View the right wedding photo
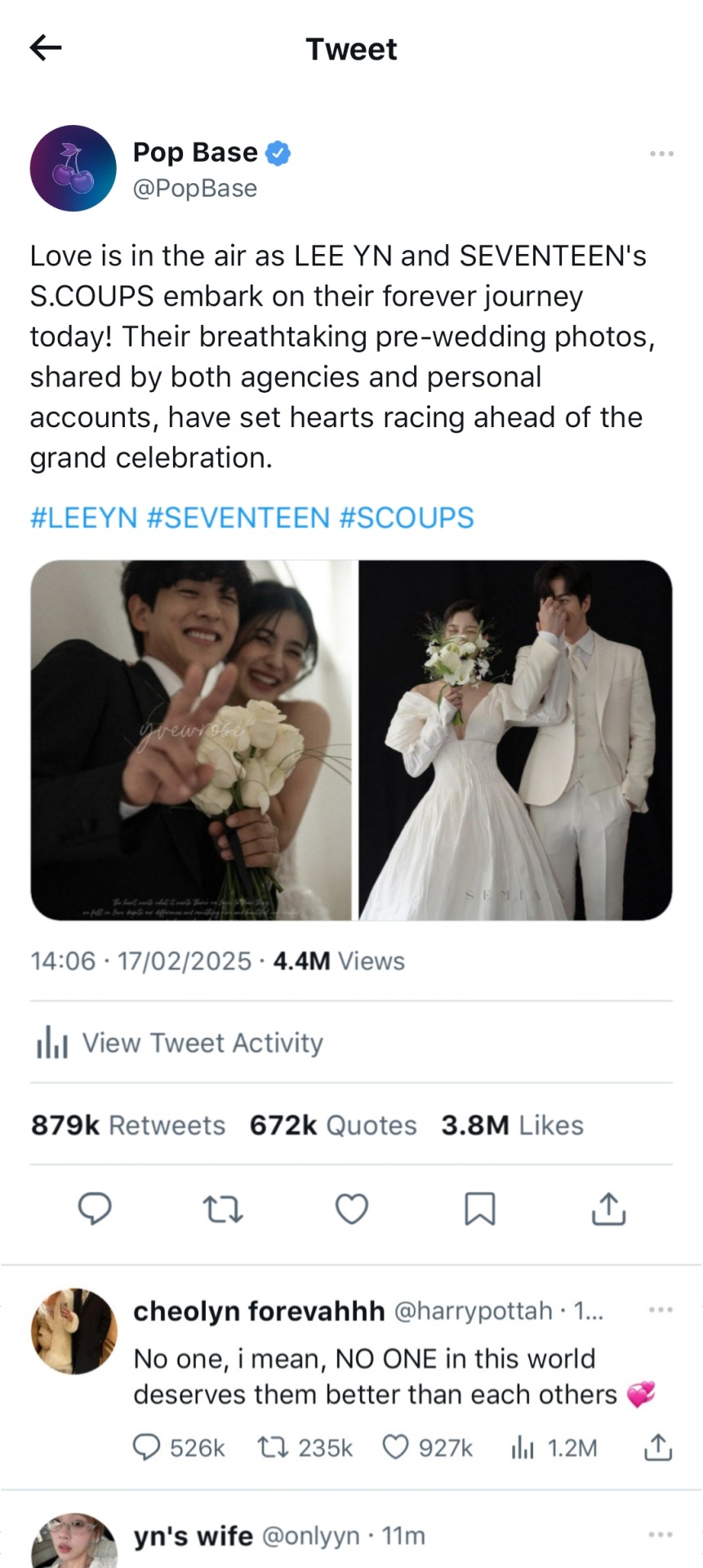This screenshot has width=703, height=1568. coord(515,740)
